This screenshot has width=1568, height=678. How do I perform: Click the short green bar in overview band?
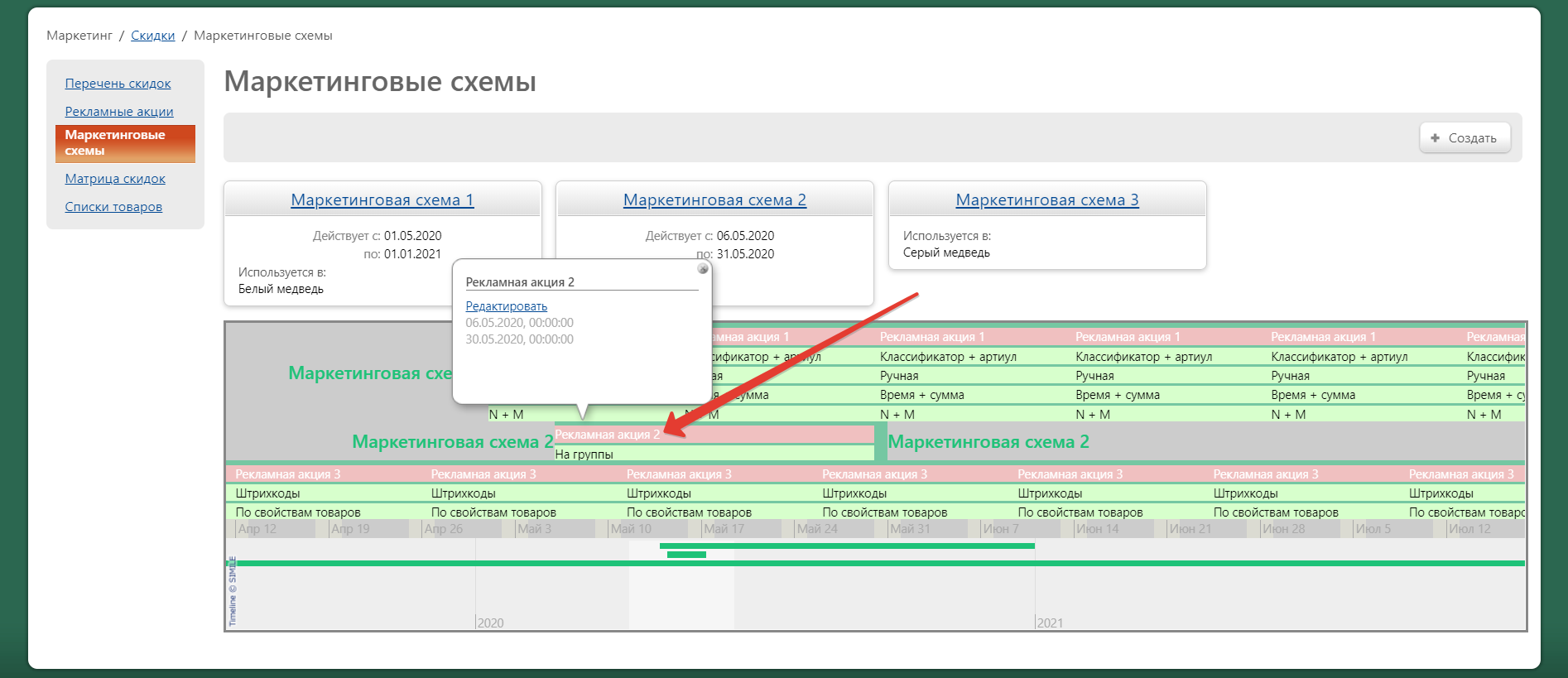pos(686,555)
